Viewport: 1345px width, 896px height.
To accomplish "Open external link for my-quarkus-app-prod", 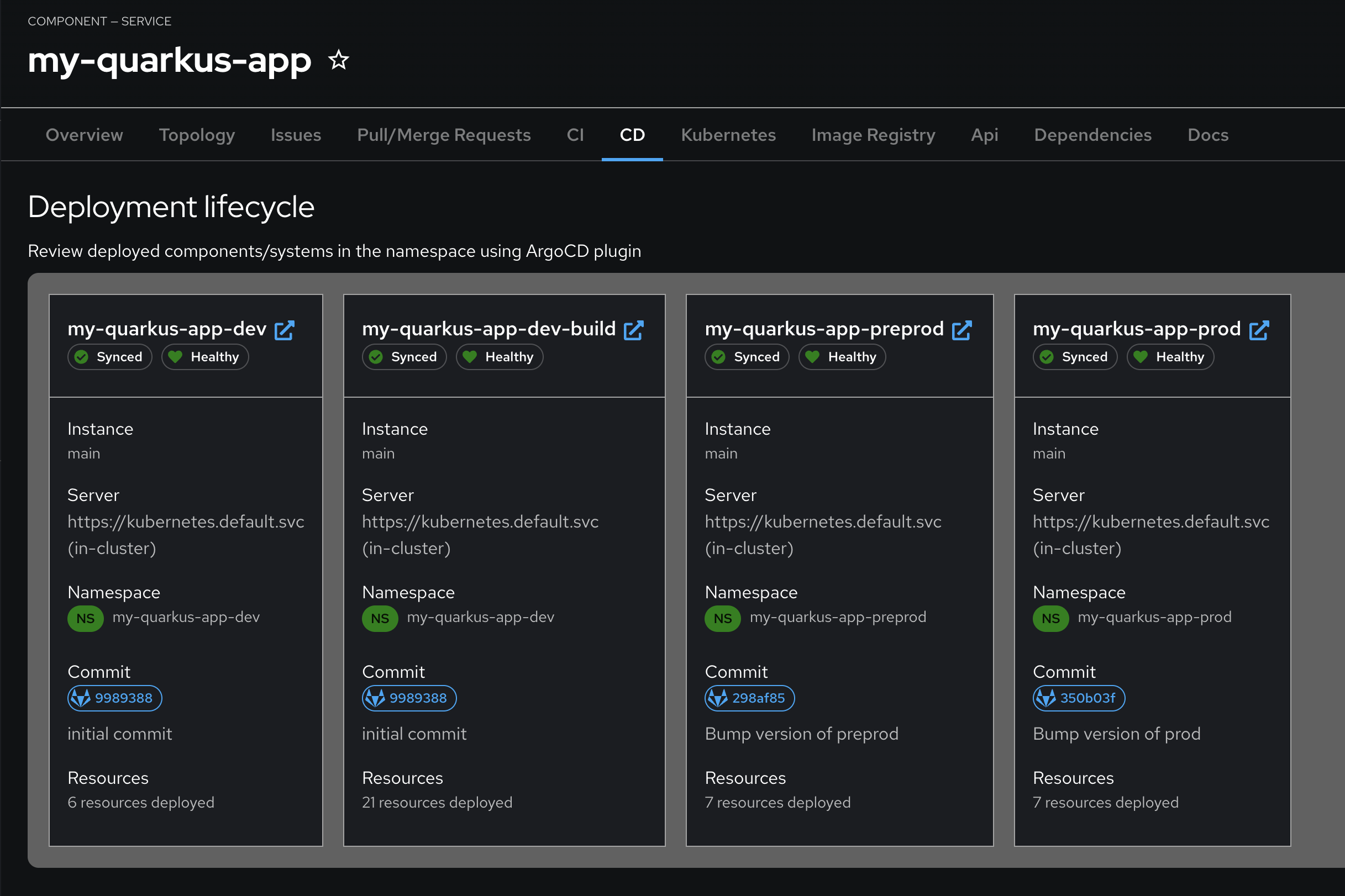I will point(1259,330).
